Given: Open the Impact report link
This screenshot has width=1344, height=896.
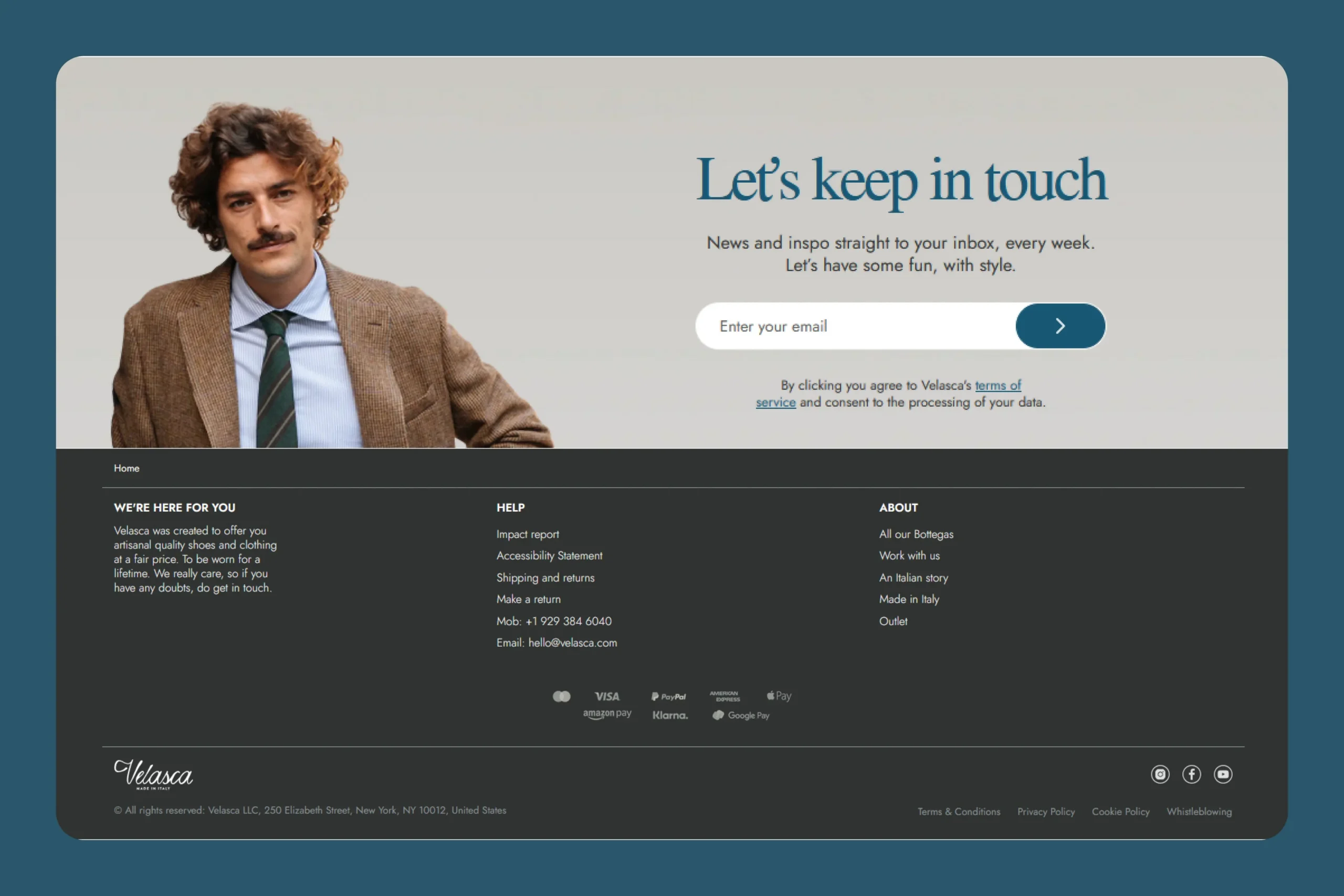Looking at the screenshot, I should tap(528, 534).
